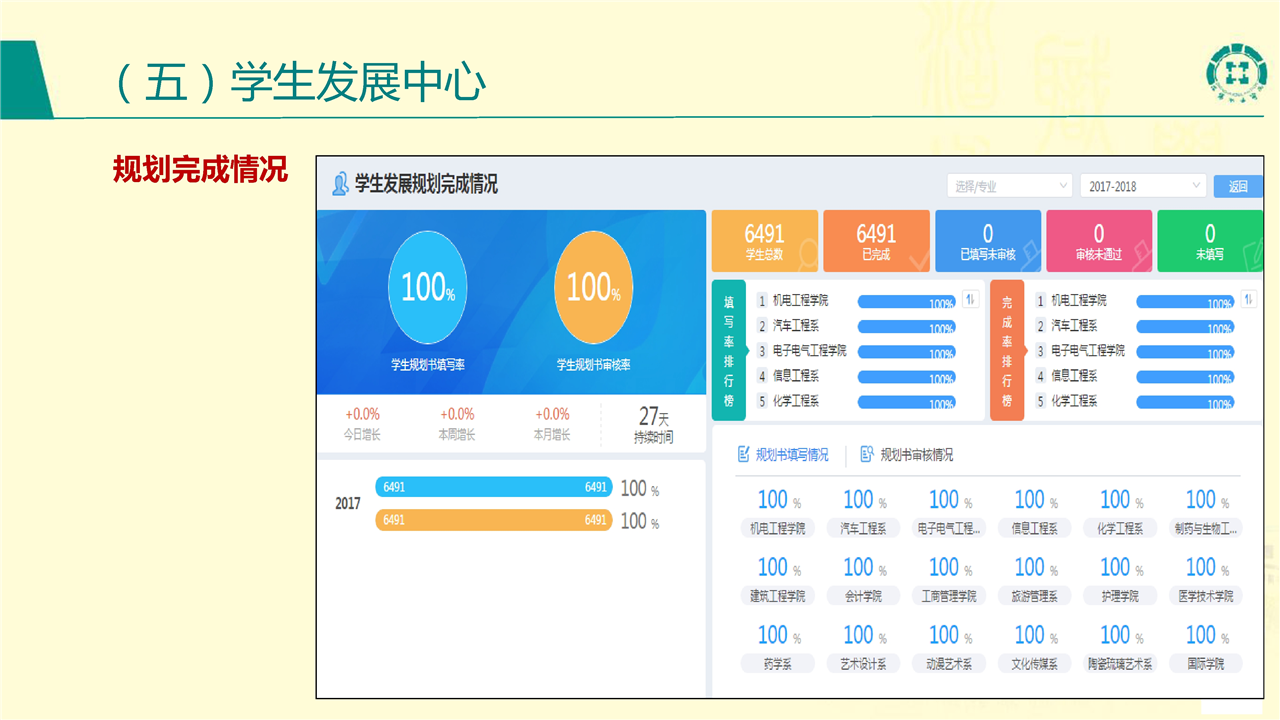Click the 规划书填写情况 edit icon

(743, 455)
